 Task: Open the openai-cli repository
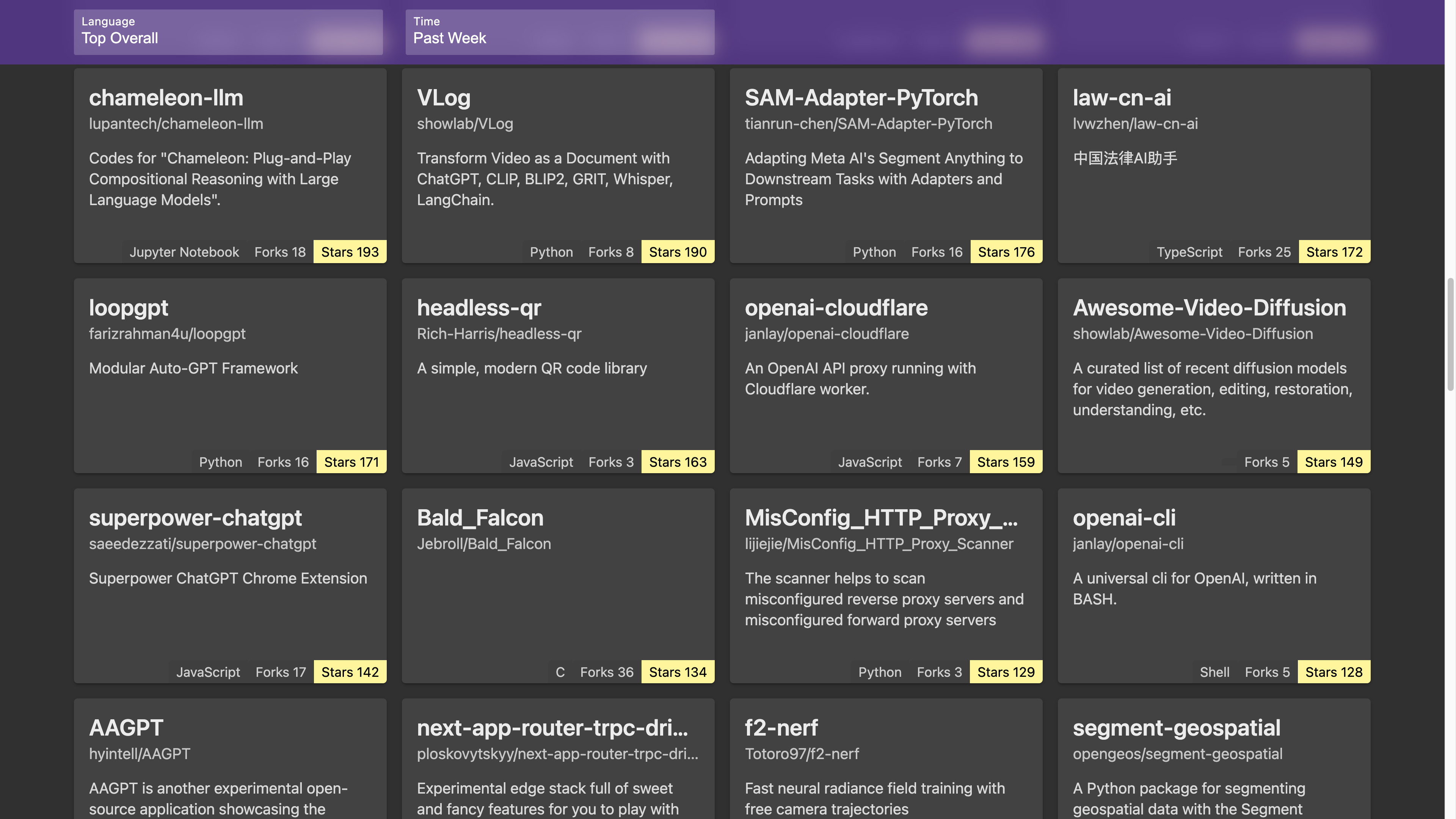tap(1123, 518)
